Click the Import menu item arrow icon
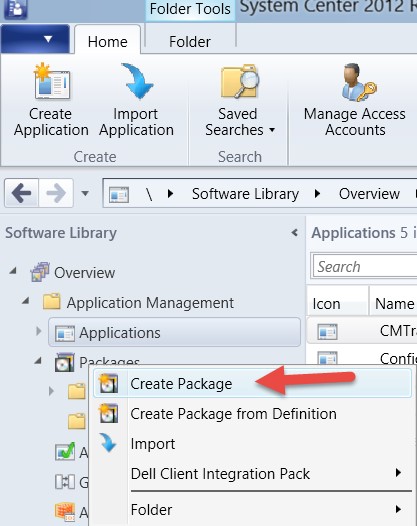This screenshot has height=526, width=417. 108,443
